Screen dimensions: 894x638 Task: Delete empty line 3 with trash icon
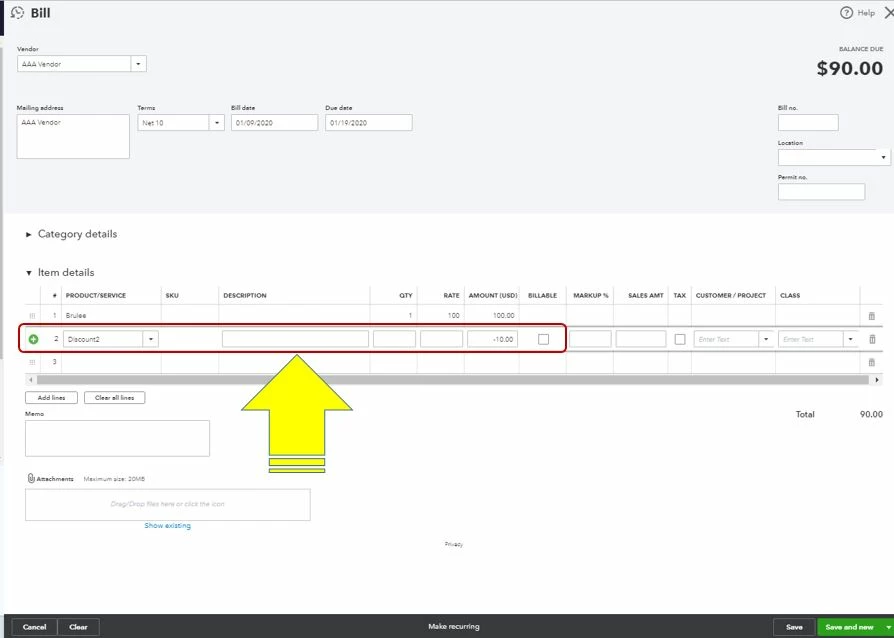(871, 362)
